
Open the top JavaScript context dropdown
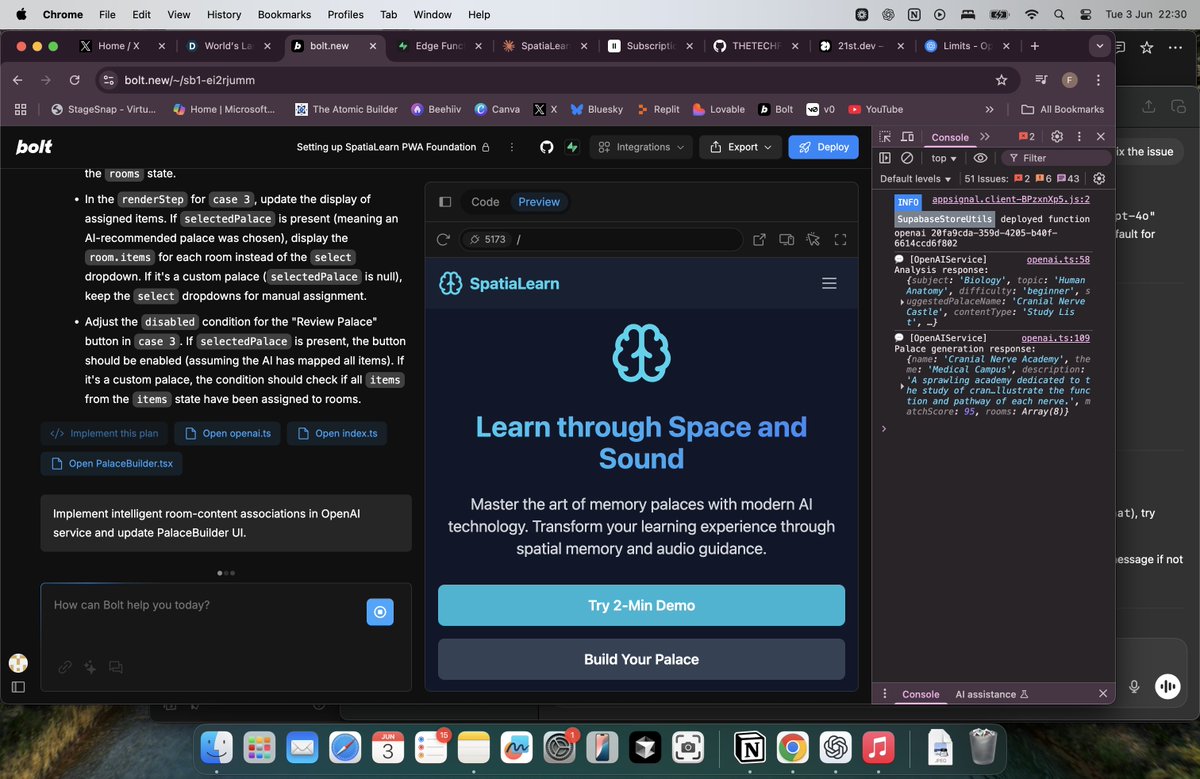(944, 158)
